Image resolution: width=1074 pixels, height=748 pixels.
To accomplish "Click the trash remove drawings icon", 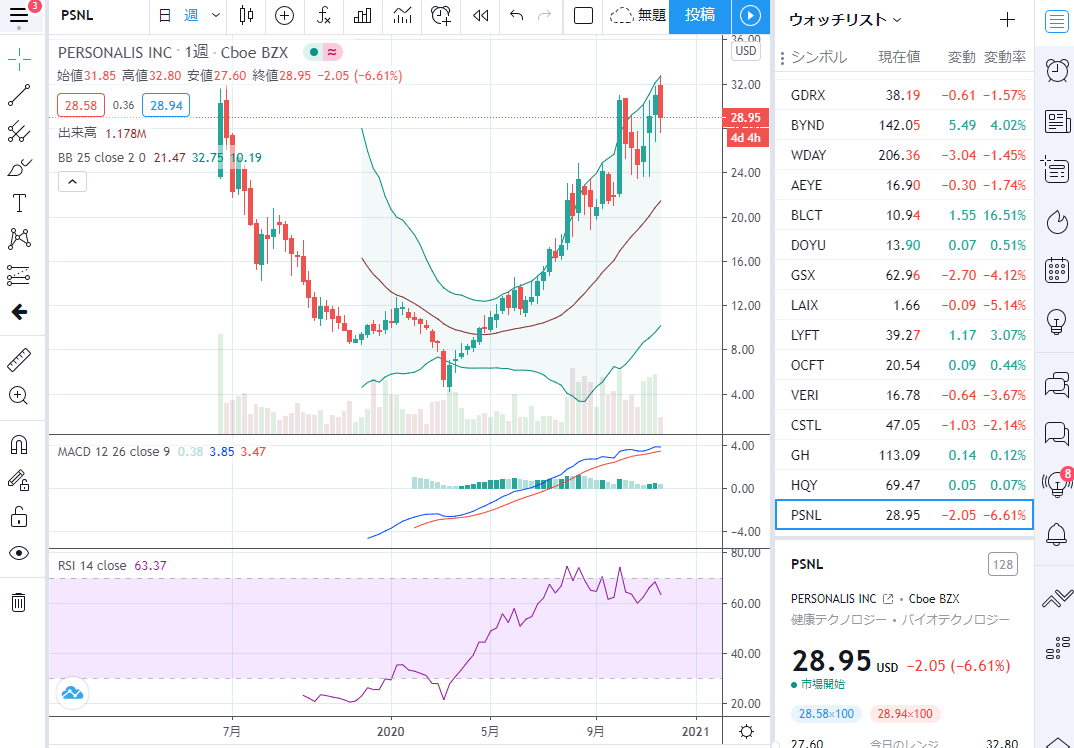I will [19, 602].
